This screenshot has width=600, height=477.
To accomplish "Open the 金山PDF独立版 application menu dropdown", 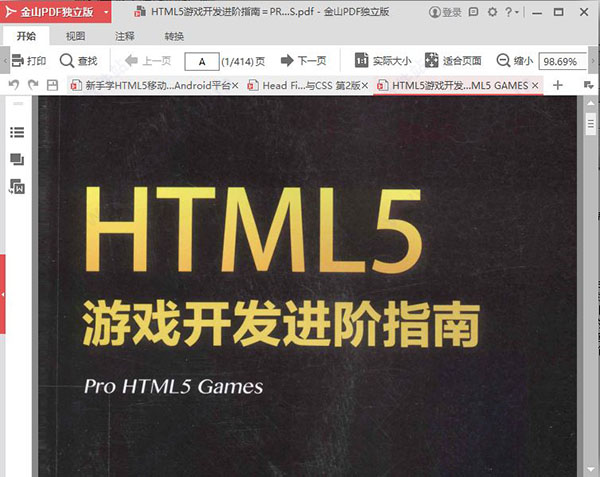I will [x=106, y=13].
